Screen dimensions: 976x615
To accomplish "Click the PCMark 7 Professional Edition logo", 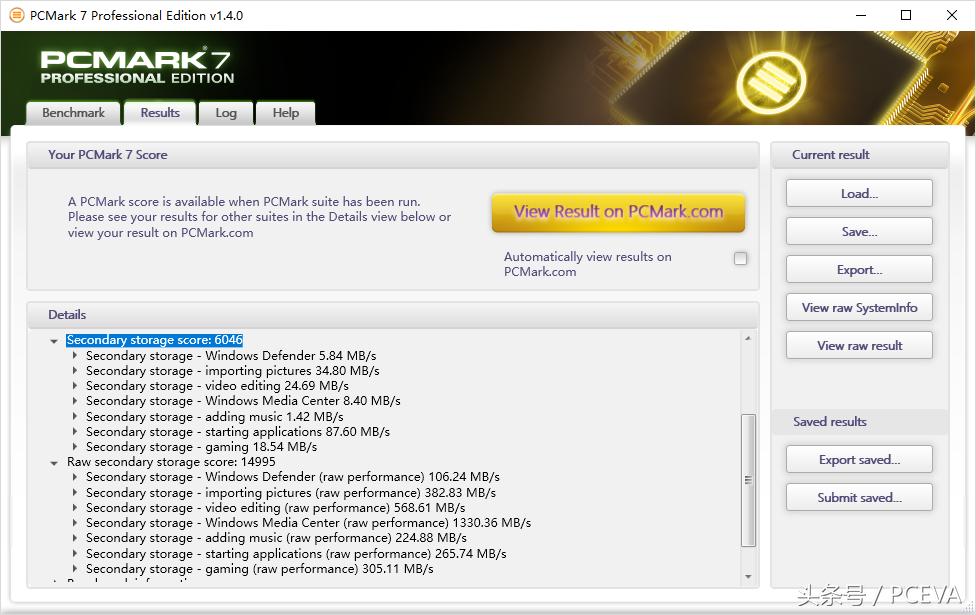I will 137,67.
